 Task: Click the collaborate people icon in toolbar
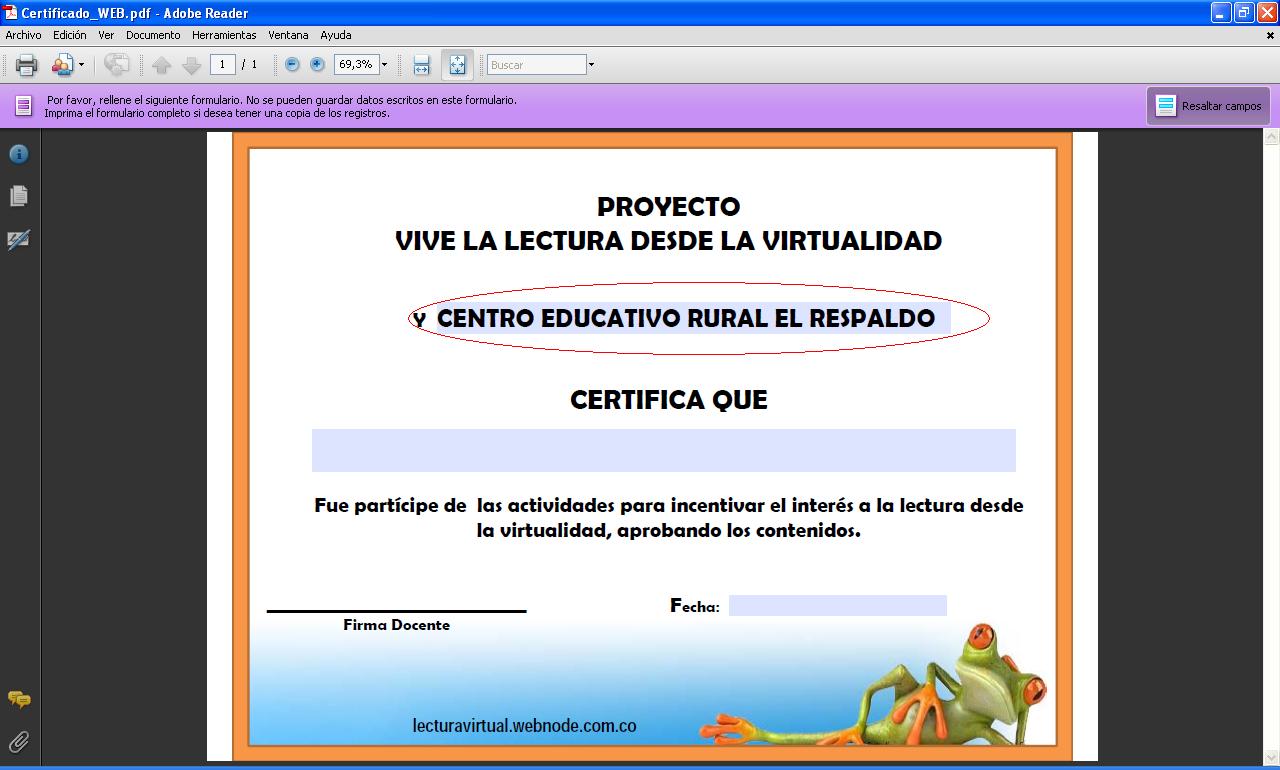point(62,65)
